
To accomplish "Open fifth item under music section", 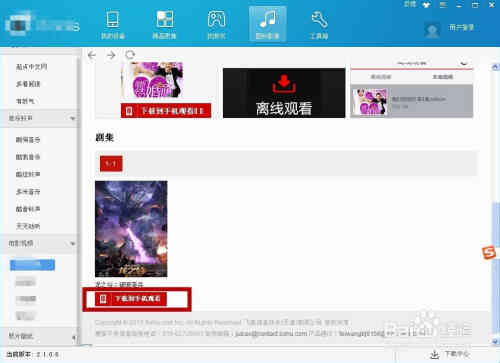I will [x=28, y=209].
